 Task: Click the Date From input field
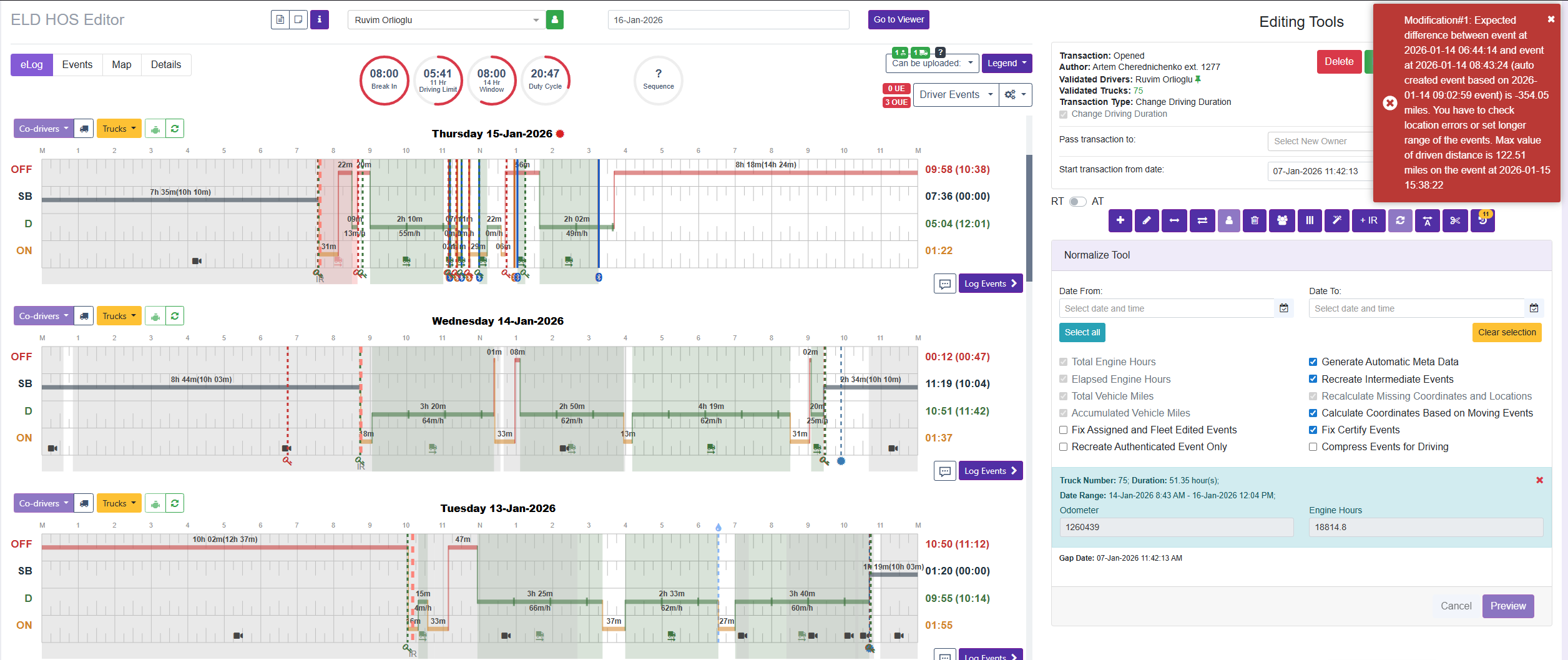(x=1167, y=308)
